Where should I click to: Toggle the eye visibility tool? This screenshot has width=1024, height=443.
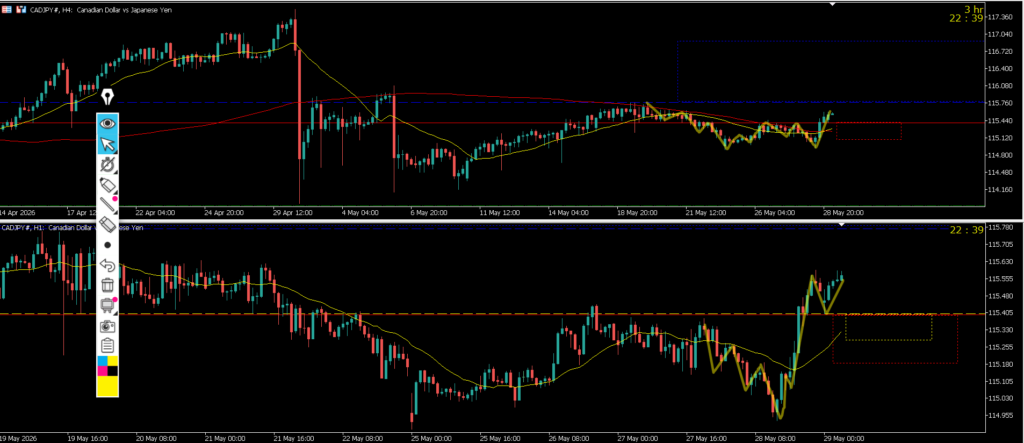point(108,123)
